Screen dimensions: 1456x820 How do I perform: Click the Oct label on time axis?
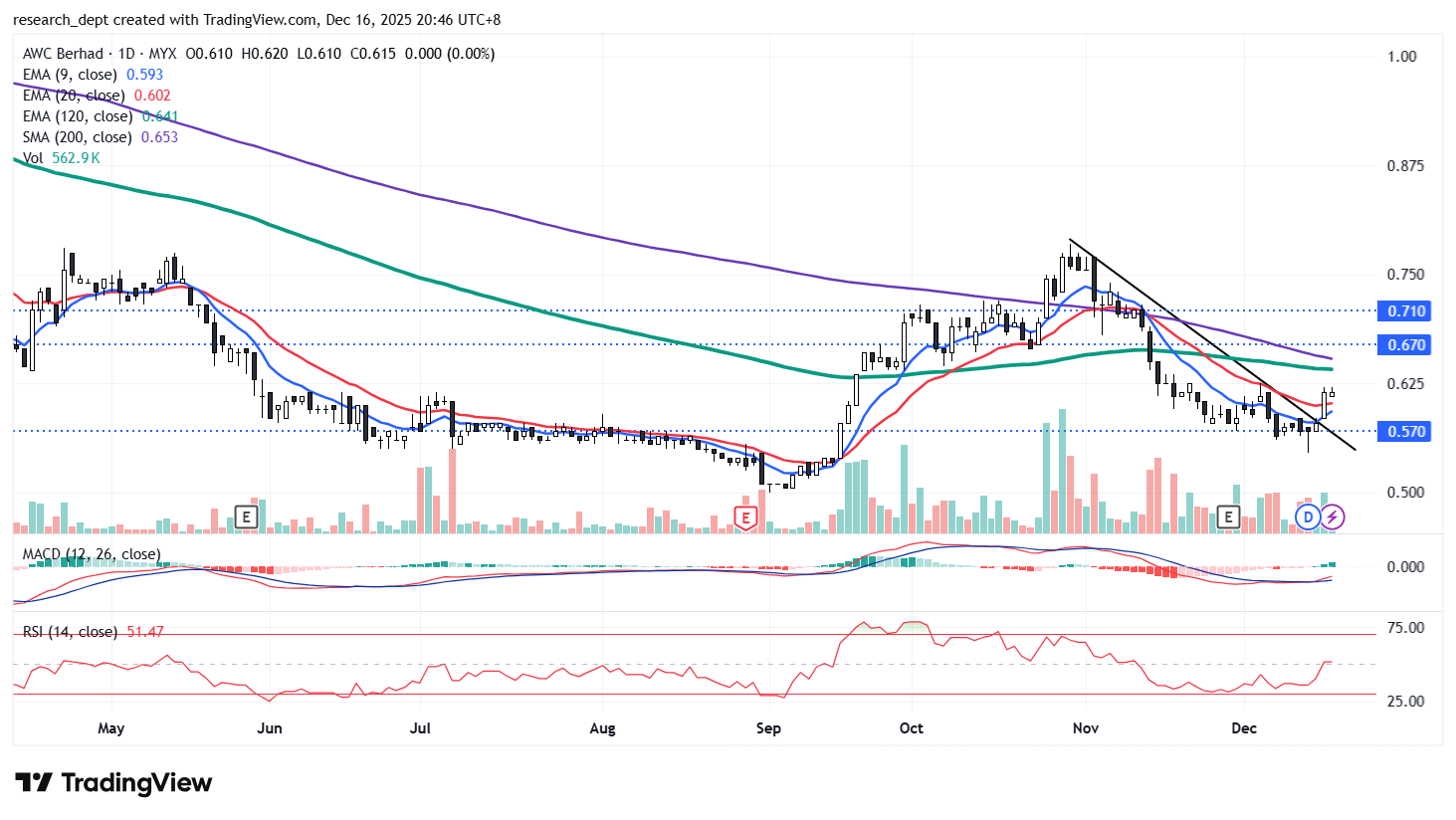[x=911, y=728]
